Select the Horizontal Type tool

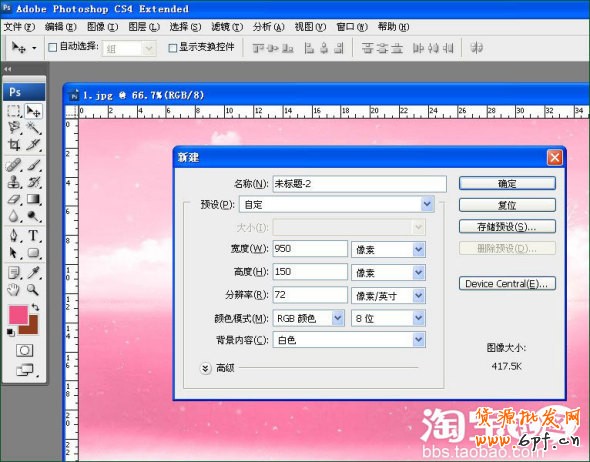coord(33,236)
